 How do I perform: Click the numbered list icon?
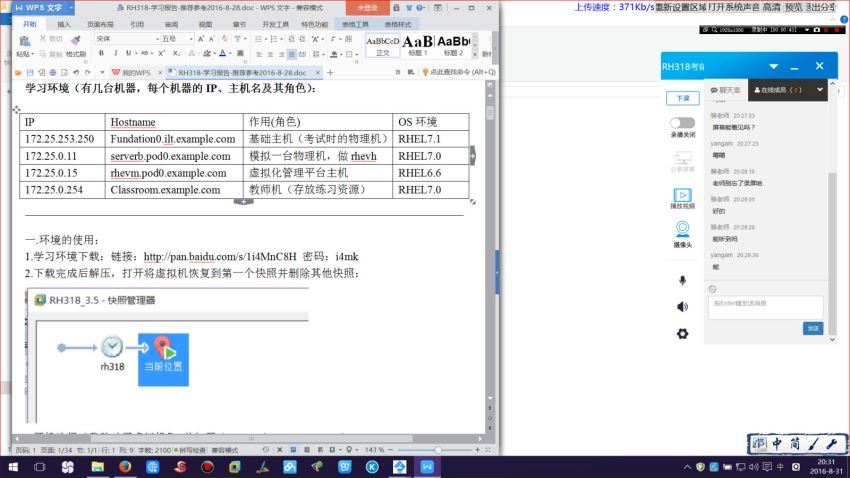pyautogui.click(x=274, y=39)
